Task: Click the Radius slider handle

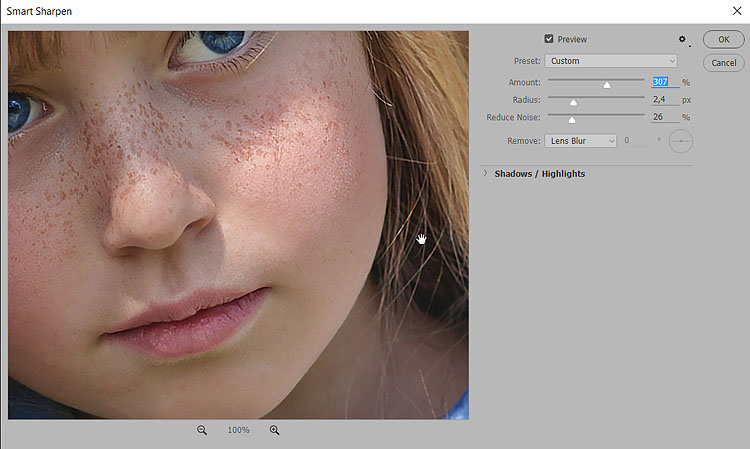Action: 574,102
